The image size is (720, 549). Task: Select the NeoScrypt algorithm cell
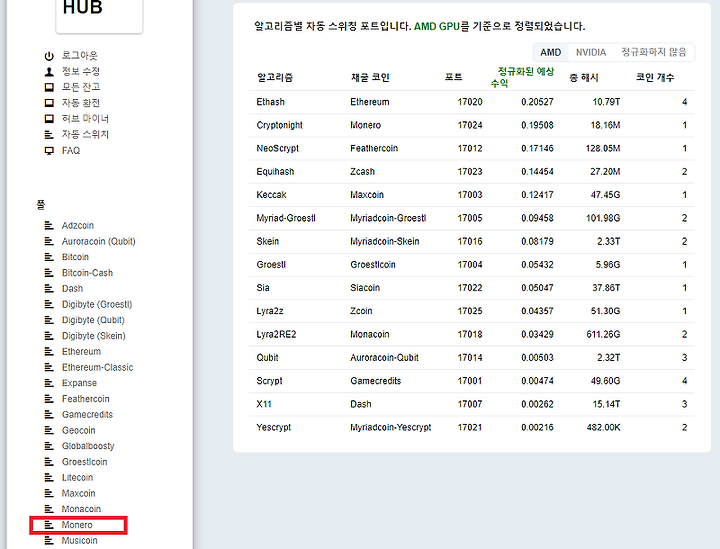[x=277, y=148]
